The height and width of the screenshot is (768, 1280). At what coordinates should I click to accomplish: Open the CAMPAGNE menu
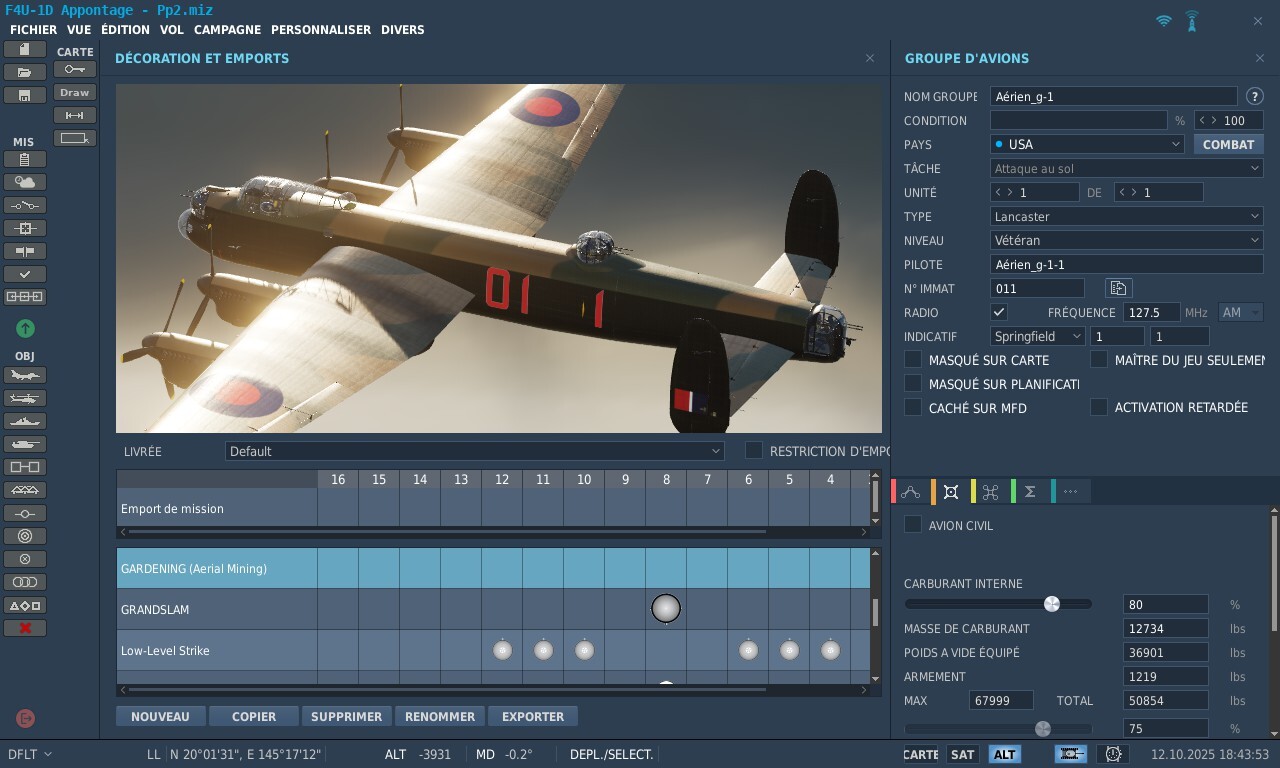pos(227,30)
